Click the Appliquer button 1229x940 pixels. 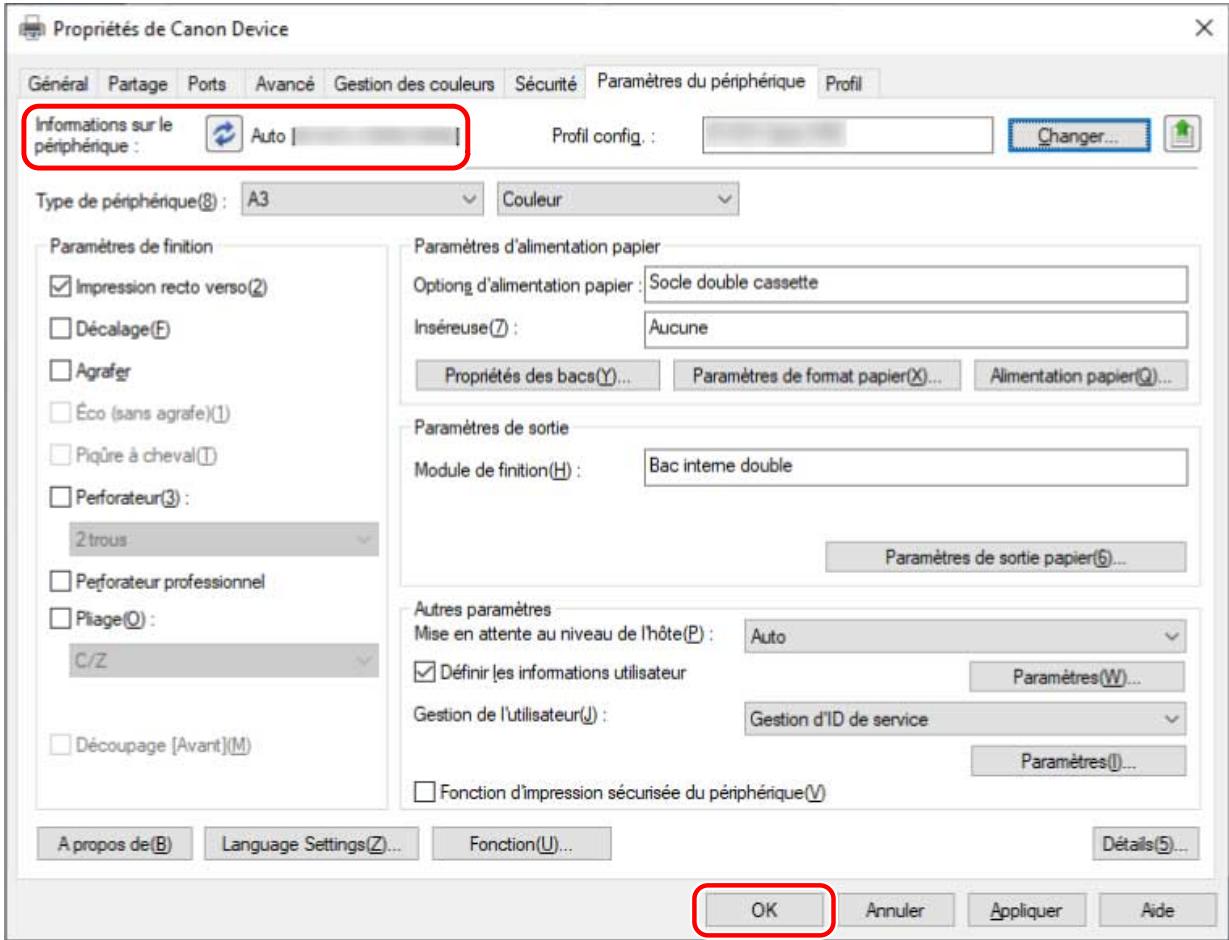pos(1027,910)
